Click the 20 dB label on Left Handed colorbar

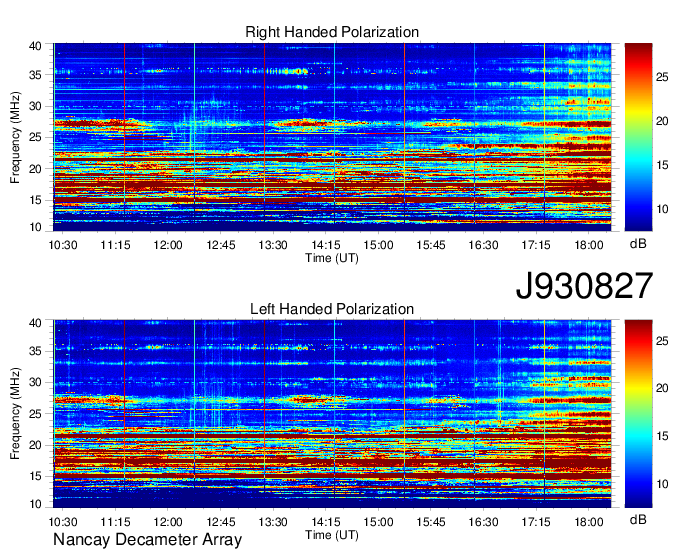click(x=662, y=388)
